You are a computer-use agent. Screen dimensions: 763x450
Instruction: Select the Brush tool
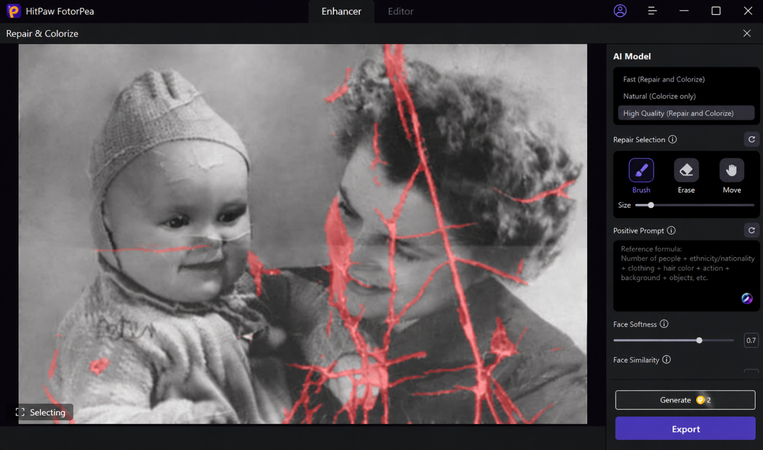coord(641,171)
